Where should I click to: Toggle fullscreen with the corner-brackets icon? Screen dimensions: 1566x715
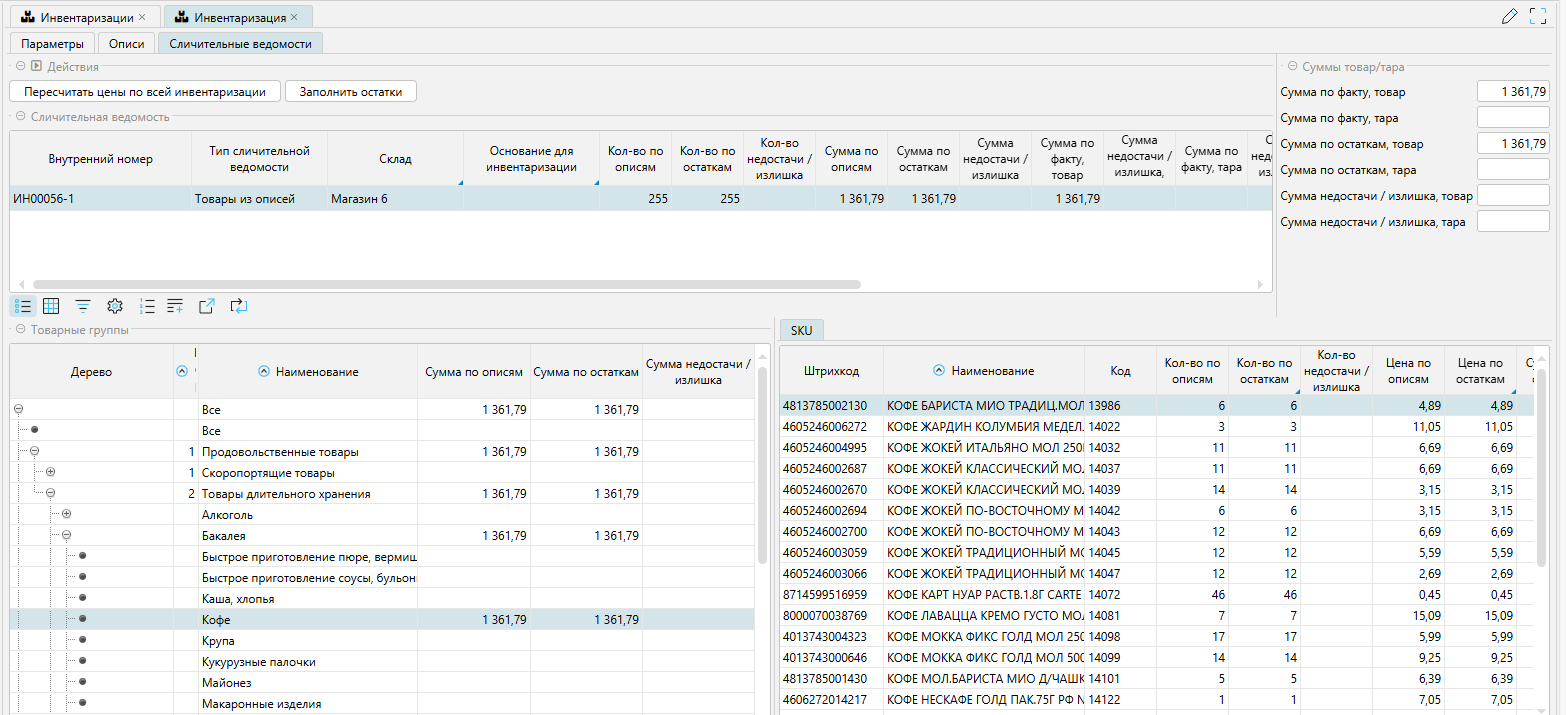[1538, 16]
